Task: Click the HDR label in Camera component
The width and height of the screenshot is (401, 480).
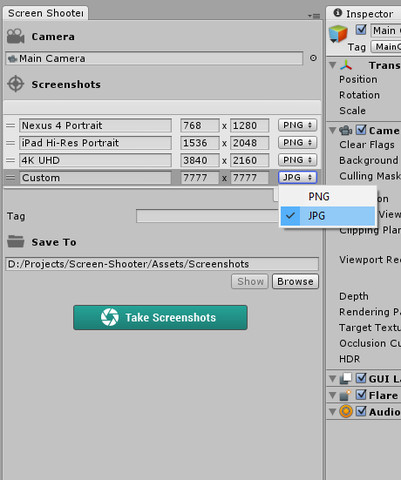Action: pos(349,359)
